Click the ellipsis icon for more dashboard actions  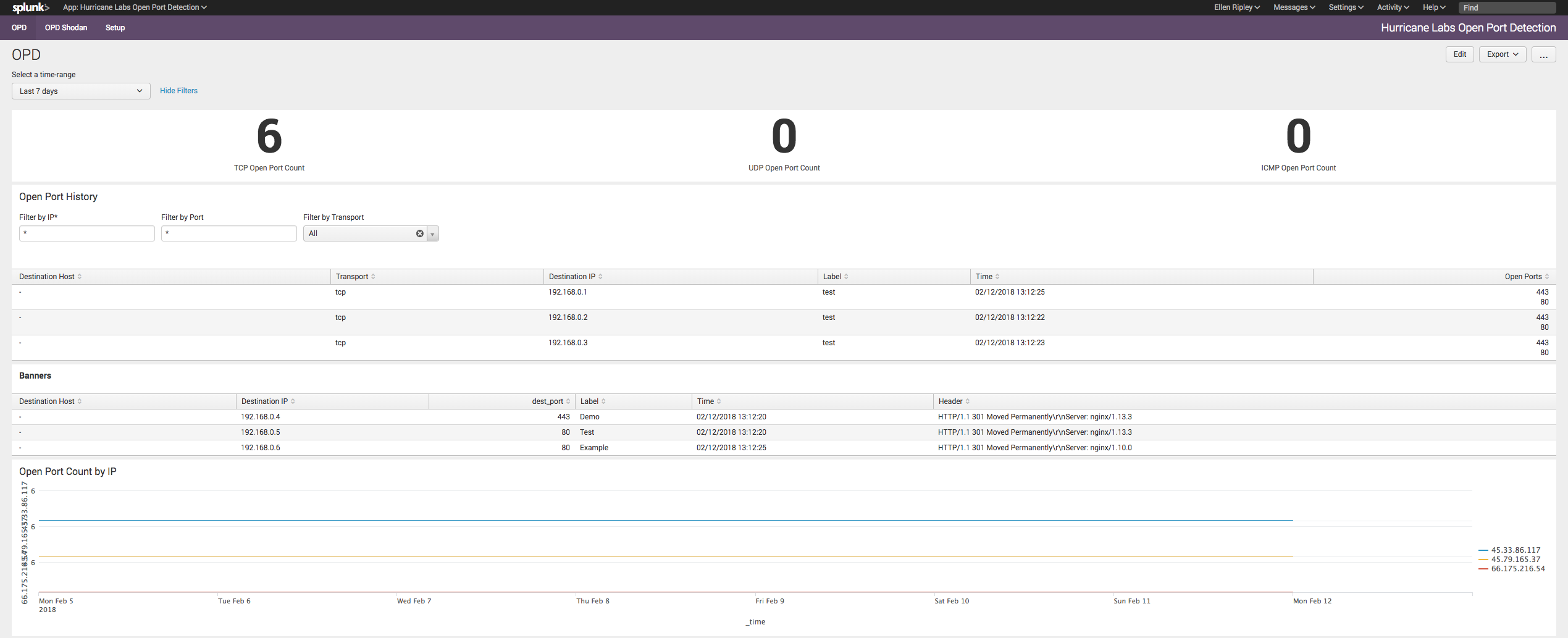(x=1544, y=54)
